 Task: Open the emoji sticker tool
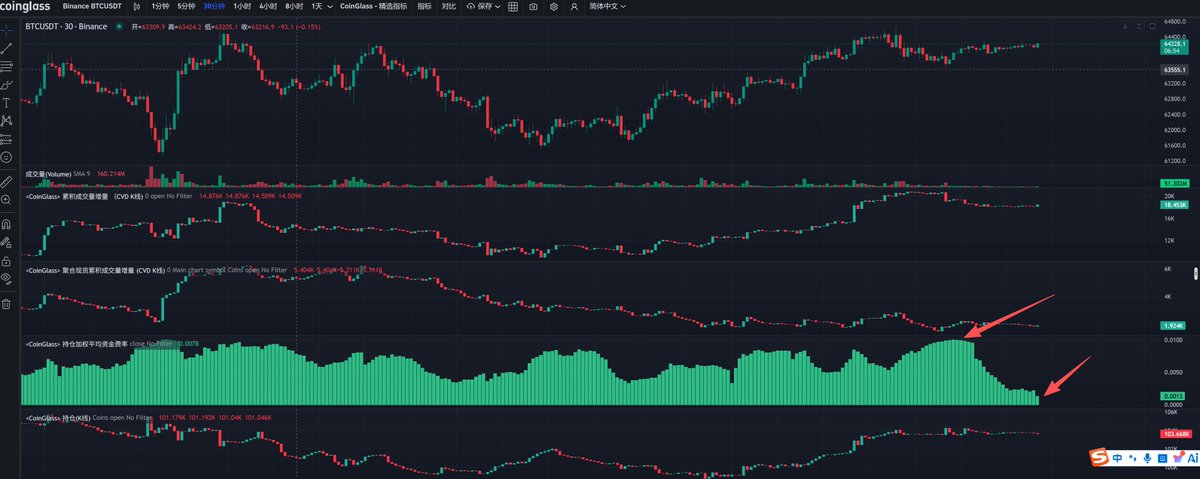(x=7, y=157)
